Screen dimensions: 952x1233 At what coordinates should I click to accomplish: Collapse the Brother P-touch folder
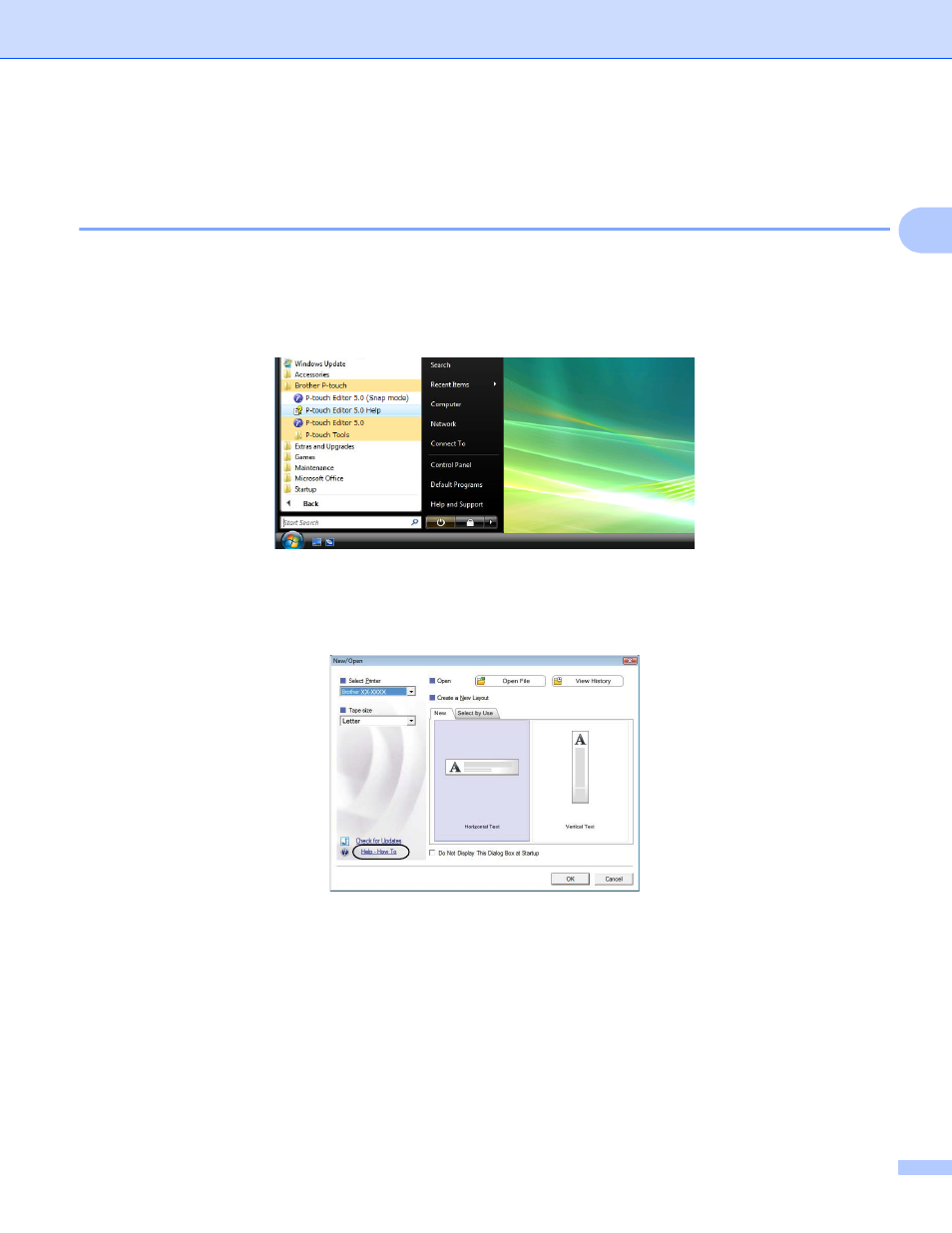point(321,385)
